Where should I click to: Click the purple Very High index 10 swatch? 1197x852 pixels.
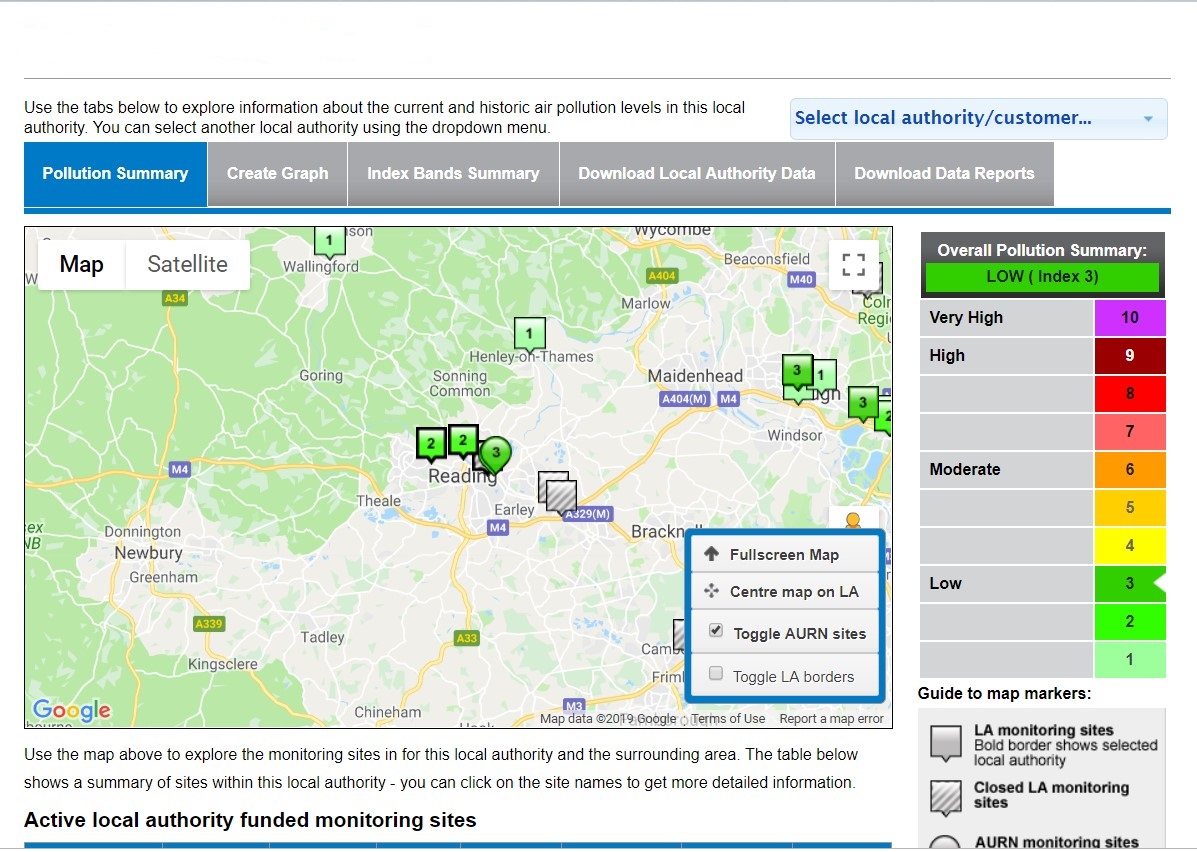tap(1129, 318)
